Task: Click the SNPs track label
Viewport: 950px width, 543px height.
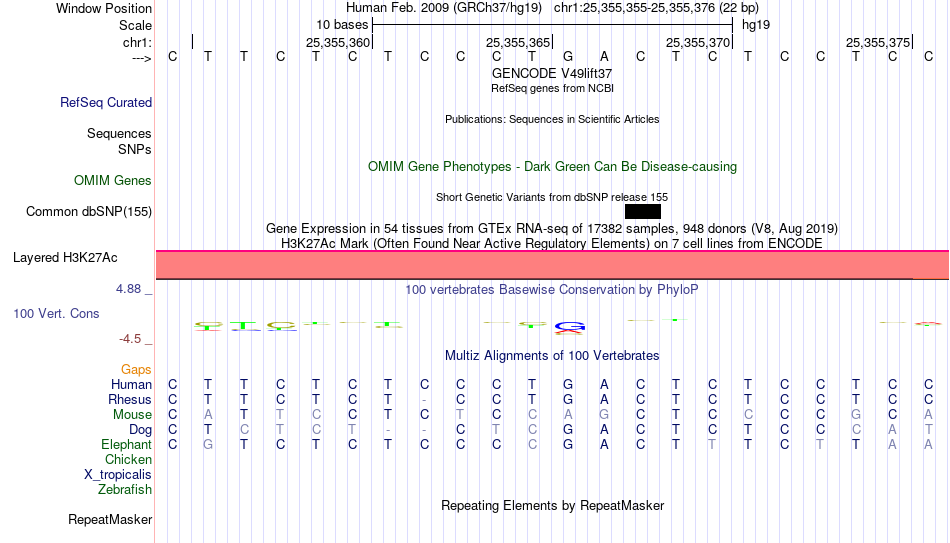Action: pos(135,149)
